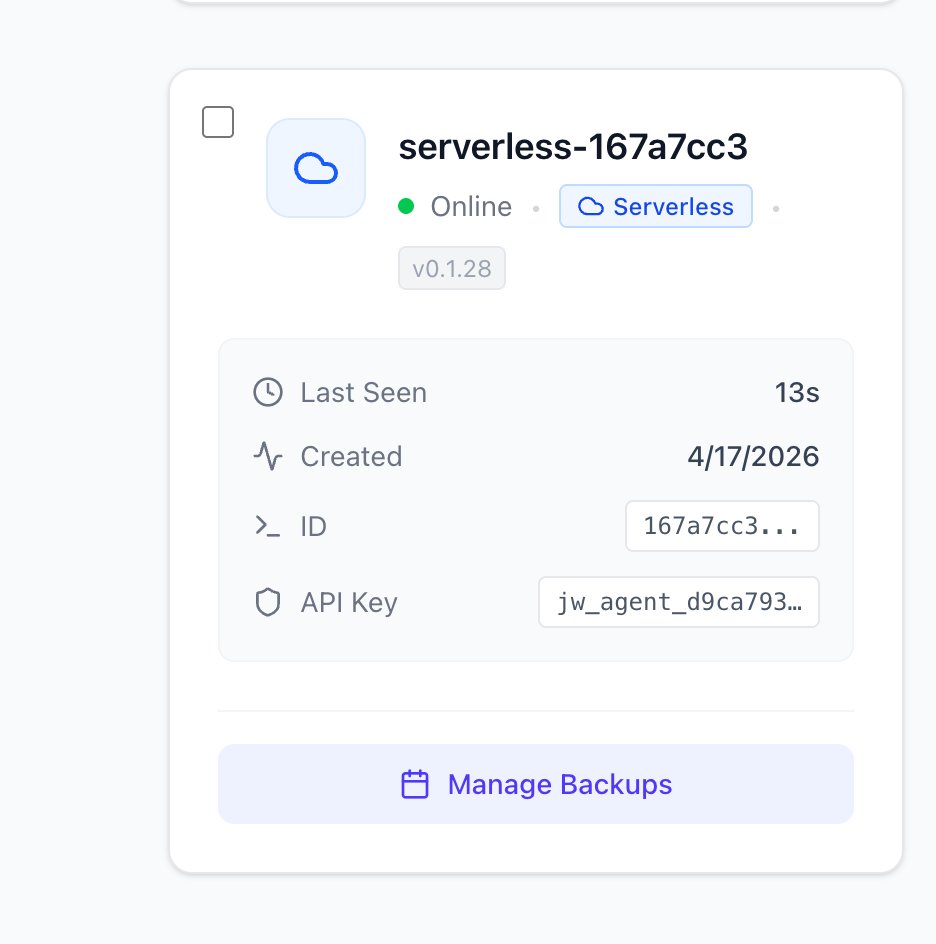Click the large cloud agent icon

[x=316, y=168]
